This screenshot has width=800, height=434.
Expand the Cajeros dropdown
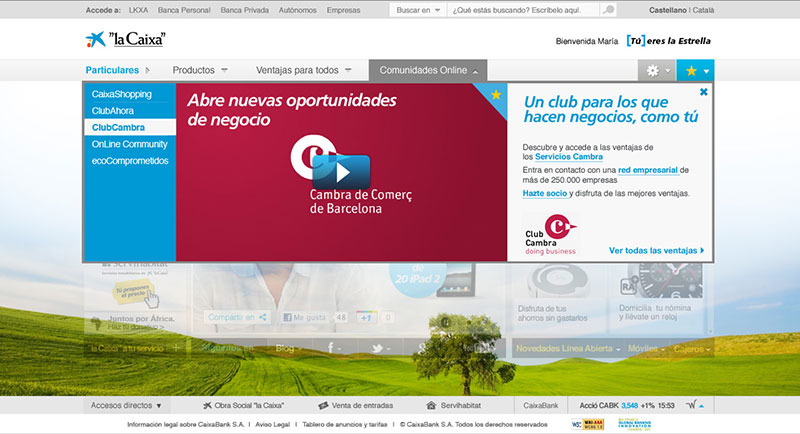click(692, 349)
